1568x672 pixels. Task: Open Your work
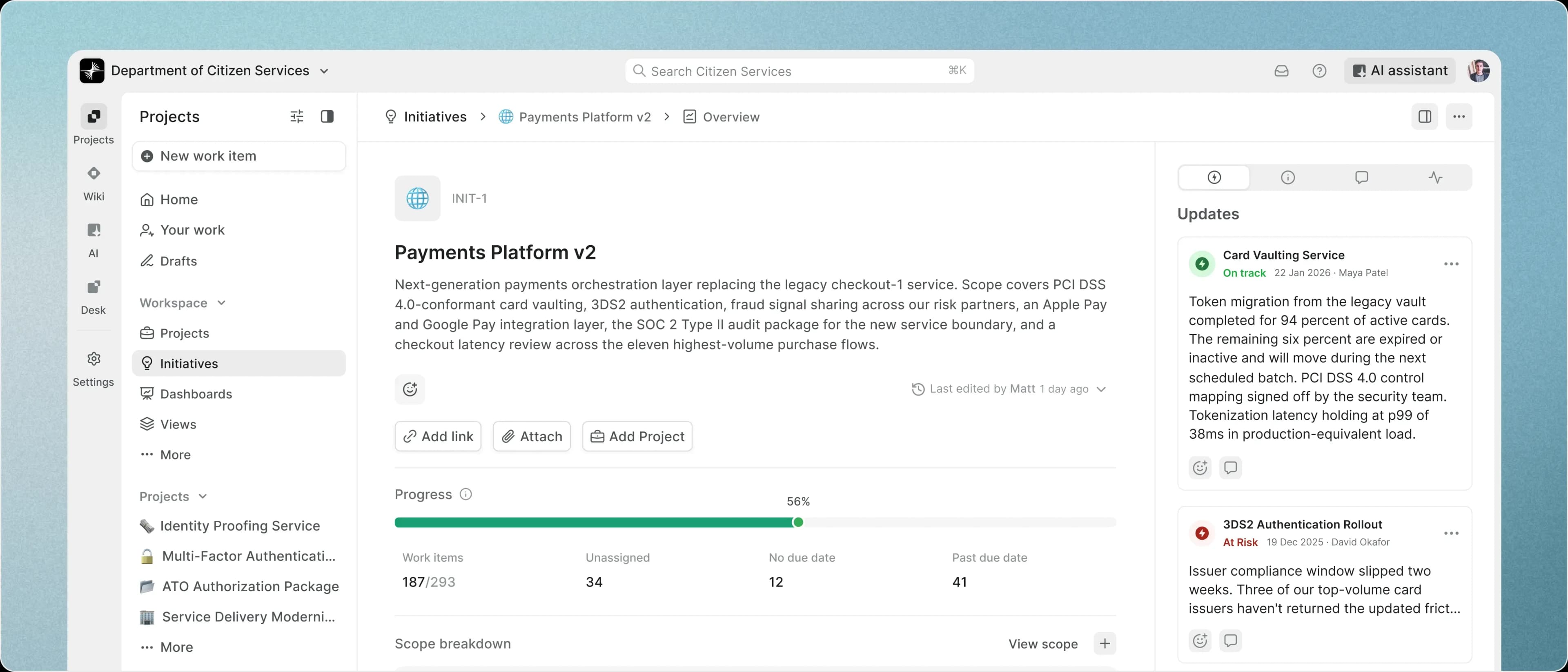238,230
